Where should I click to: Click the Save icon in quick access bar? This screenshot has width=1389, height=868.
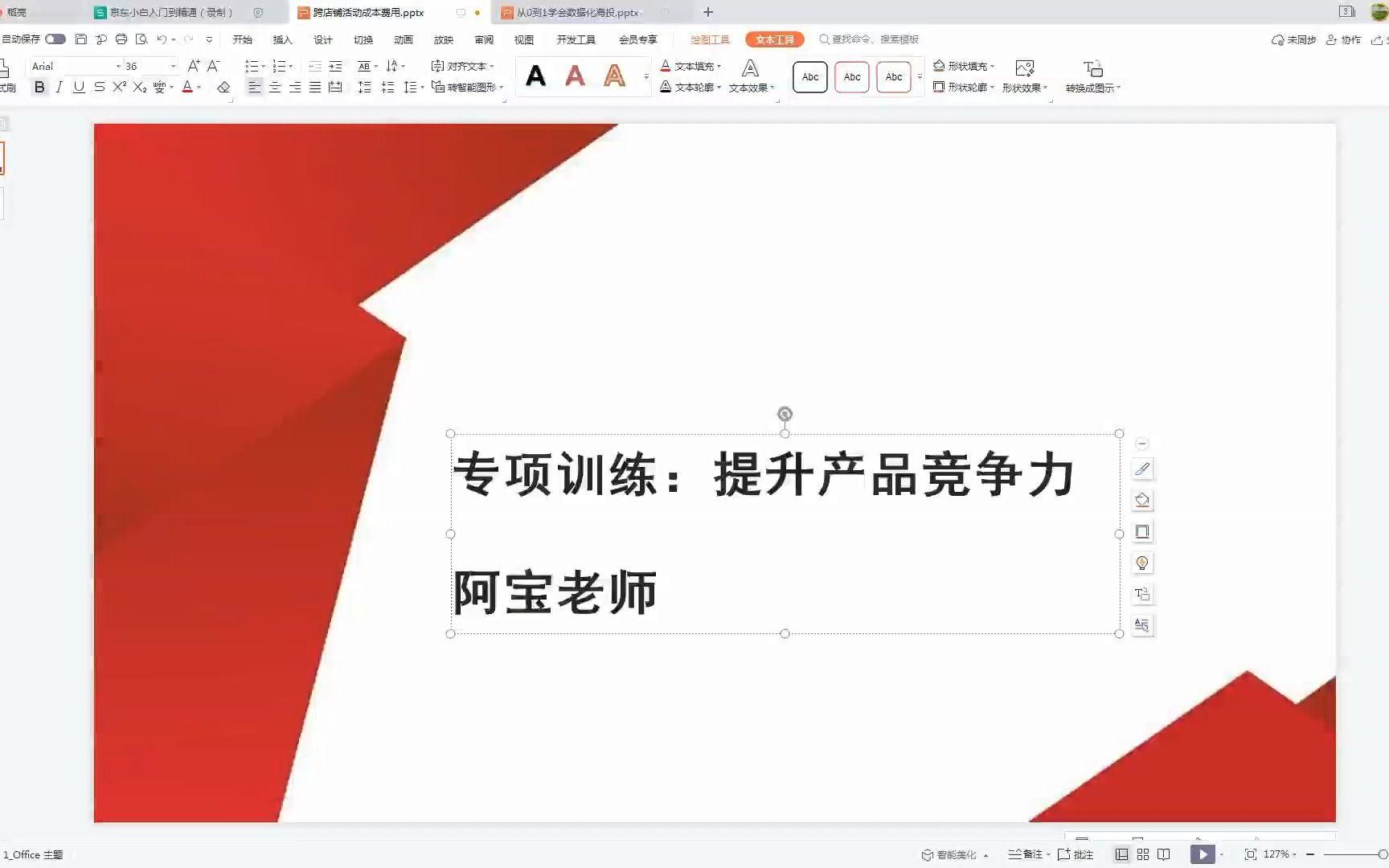tap(80, 39)
